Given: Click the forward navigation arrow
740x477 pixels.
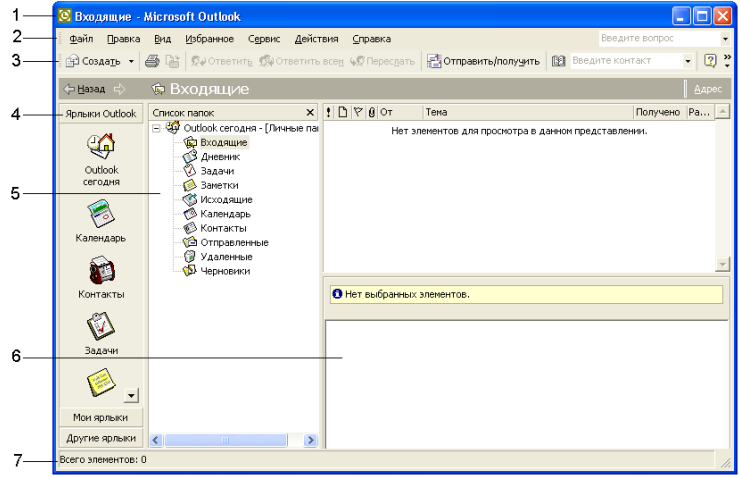Looking at the screenshot, I should click(x=120, y=89).
